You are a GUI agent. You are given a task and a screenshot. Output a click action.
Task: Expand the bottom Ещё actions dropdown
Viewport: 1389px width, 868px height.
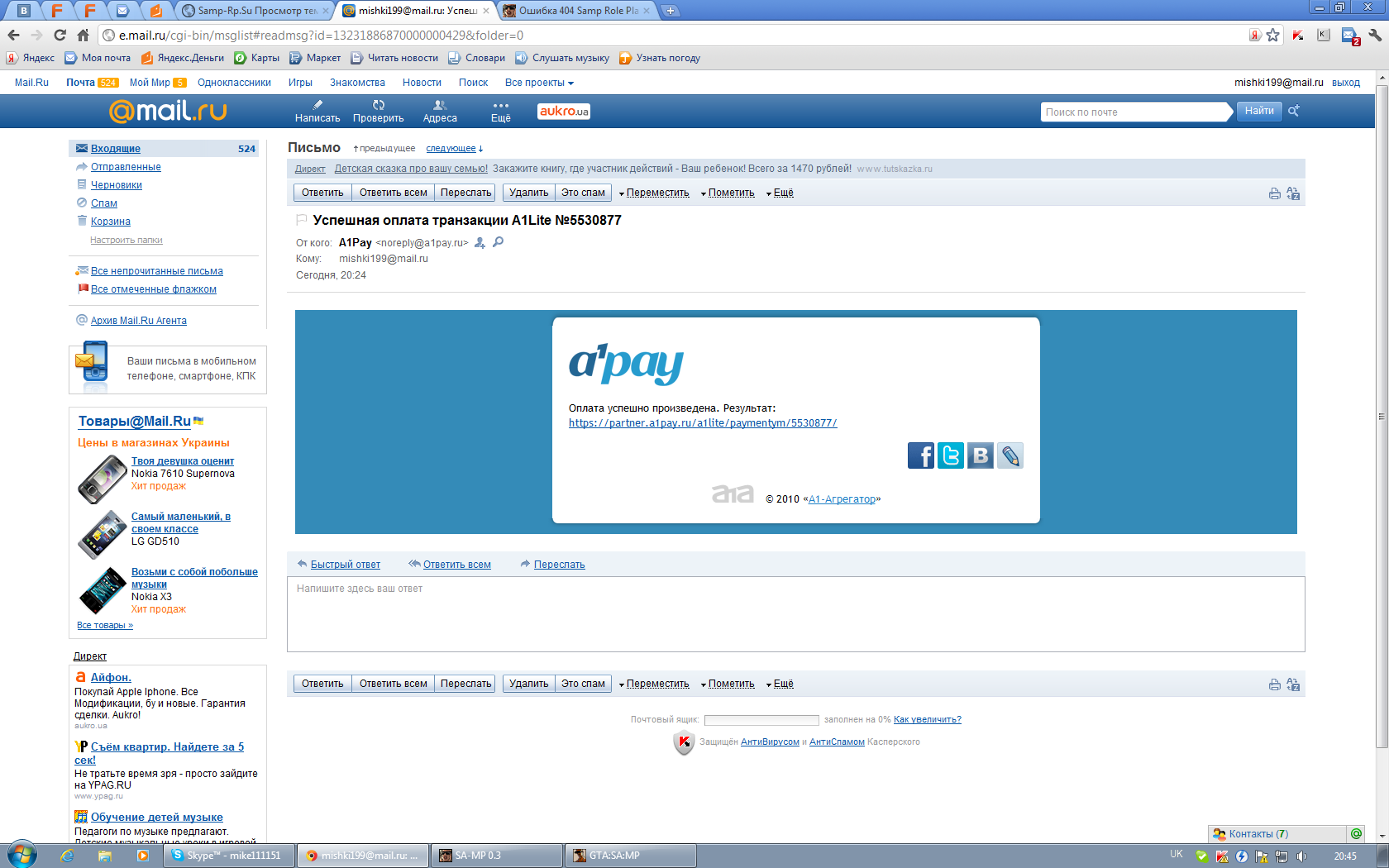coord(780,684)
